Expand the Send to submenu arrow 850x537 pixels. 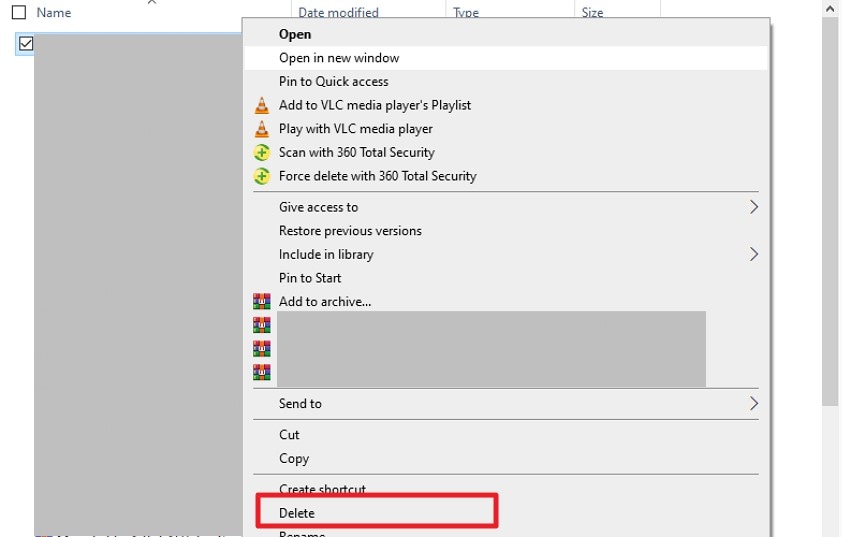click(x=753, y=404)
